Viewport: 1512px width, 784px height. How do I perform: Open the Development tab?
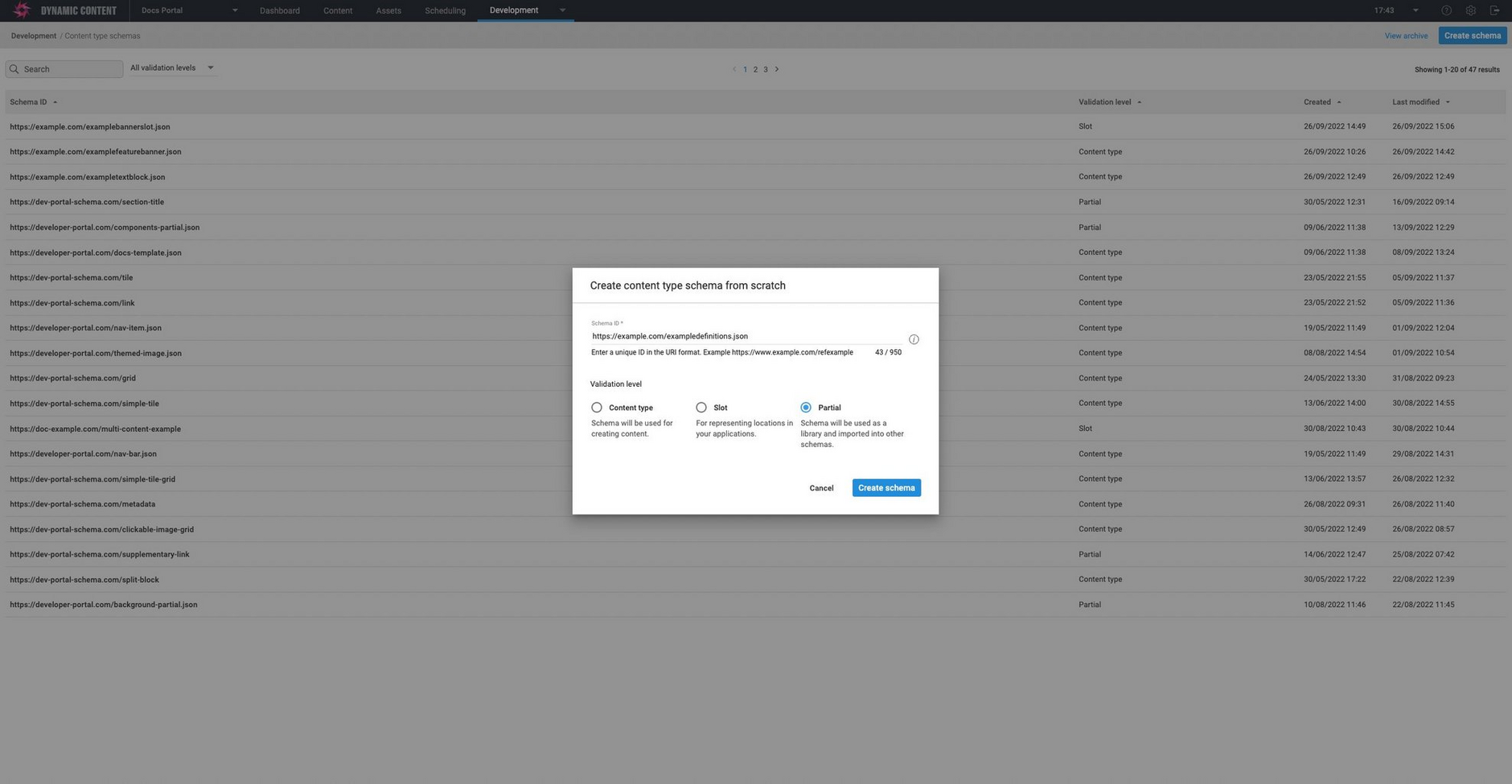pyautogui.click(x=514, y=10)
